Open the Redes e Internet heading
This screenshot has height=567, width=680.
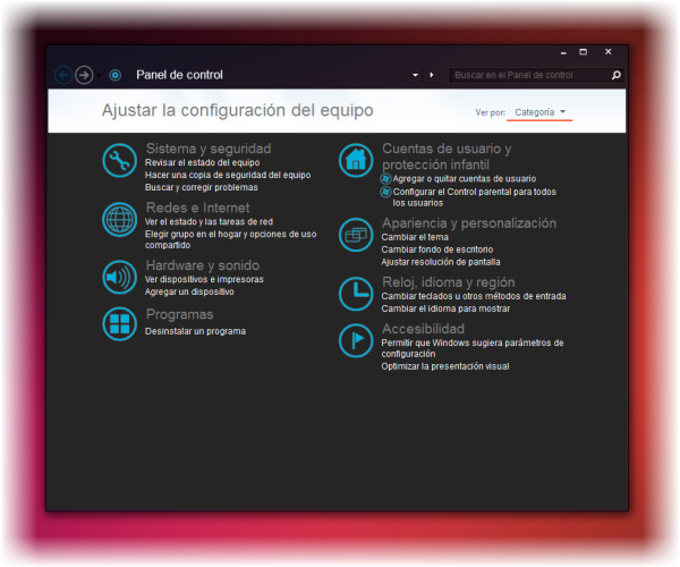coord(198,207)
